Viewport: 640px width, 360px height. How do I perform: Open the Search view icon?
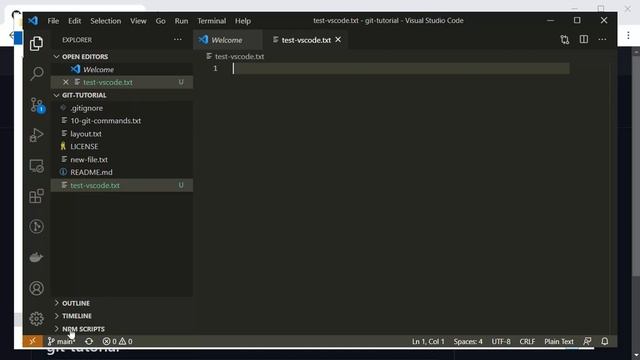(36, 74)
